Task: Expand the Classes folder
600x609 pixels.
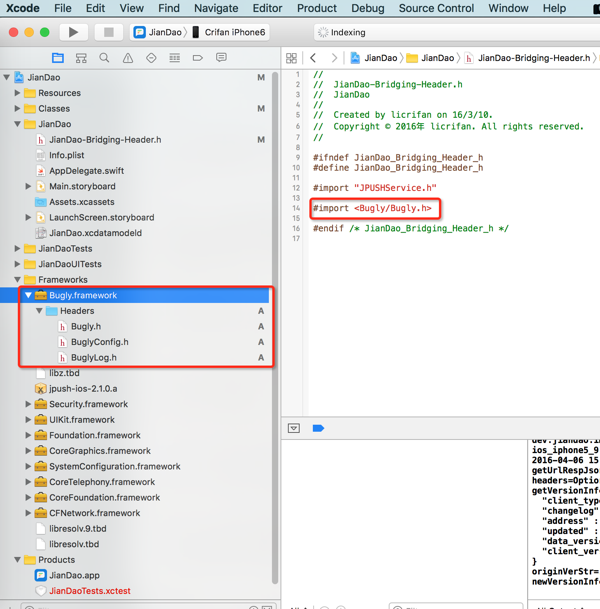Action: [x=17, y=108]
